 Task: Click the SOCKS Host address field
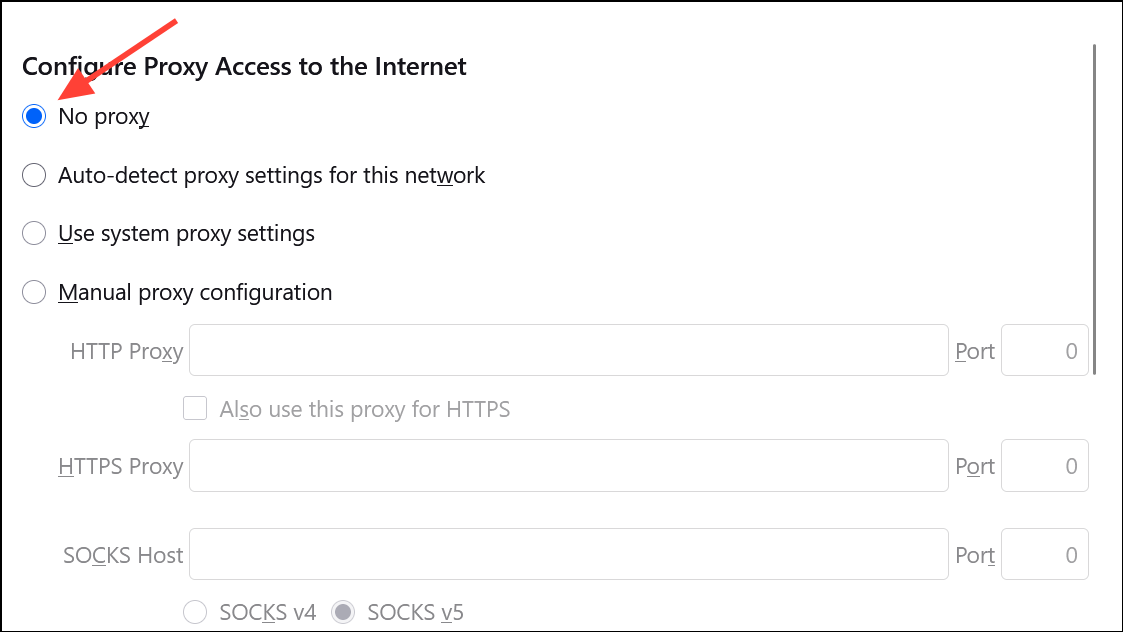pyautogui.click(x=568, y=554)
